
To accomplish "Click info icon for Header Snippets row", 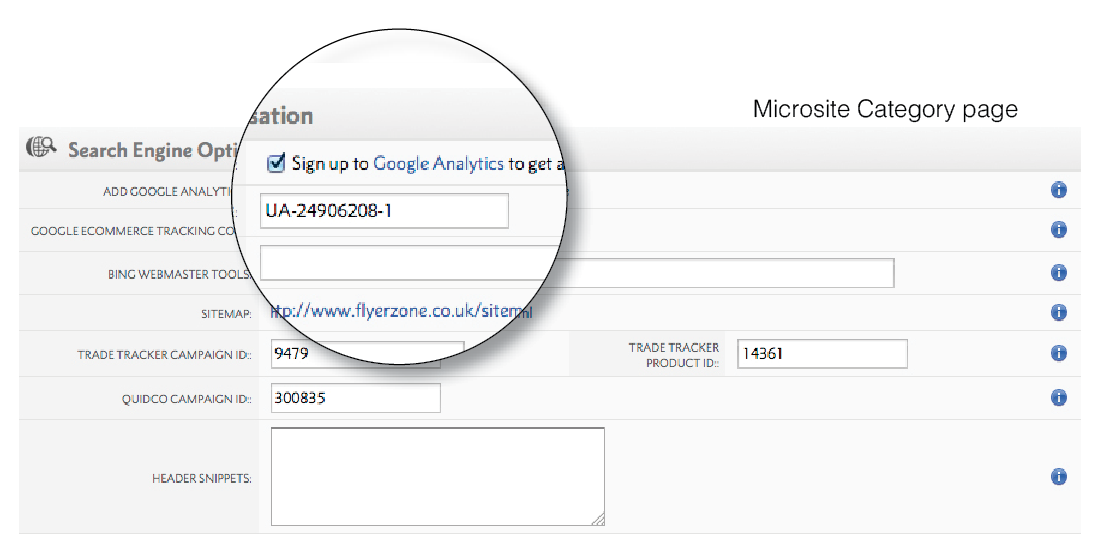I will click(1058, 477).
